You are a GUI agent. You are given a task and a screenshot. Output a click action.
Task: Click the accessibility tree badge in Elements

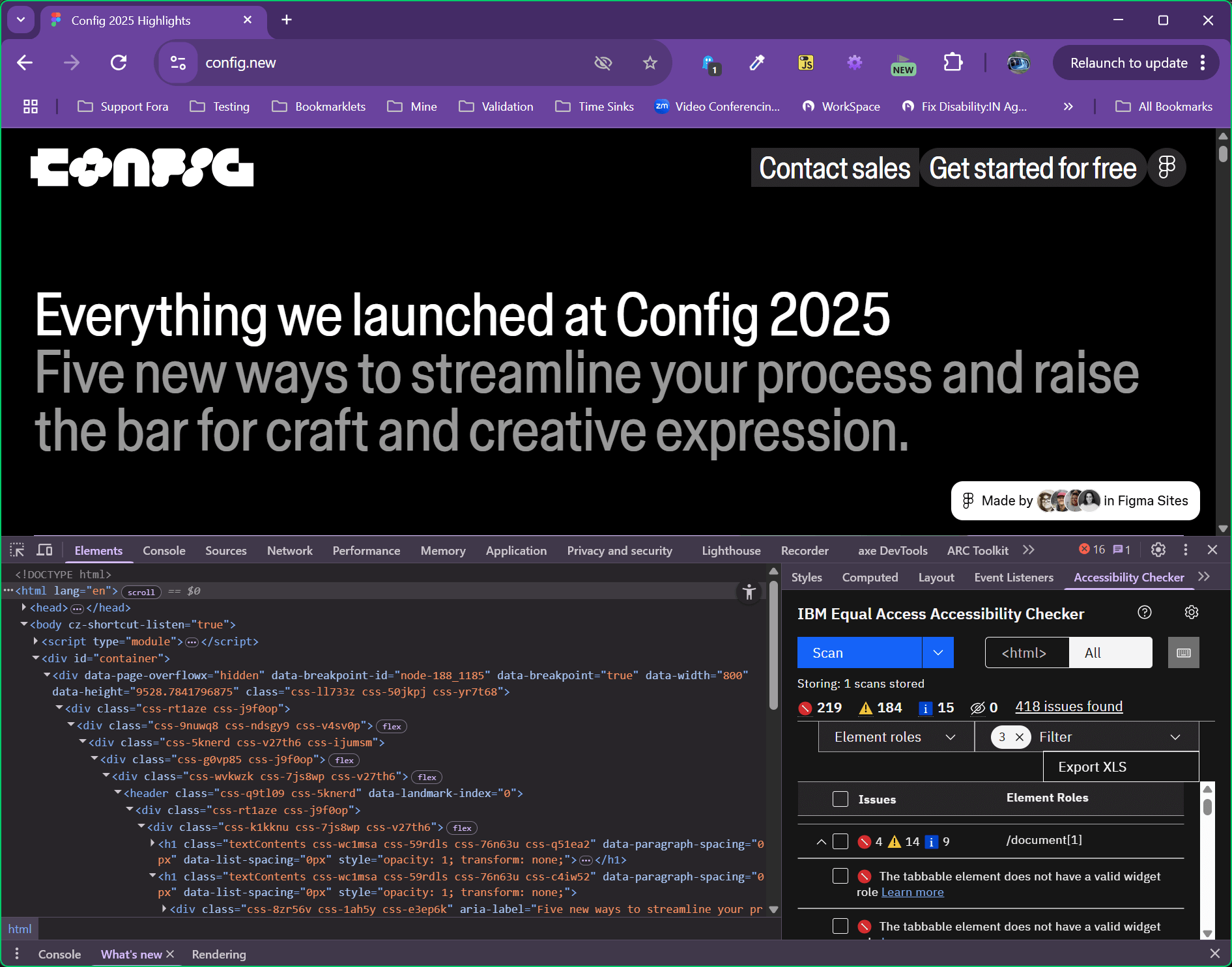(749, 592)
